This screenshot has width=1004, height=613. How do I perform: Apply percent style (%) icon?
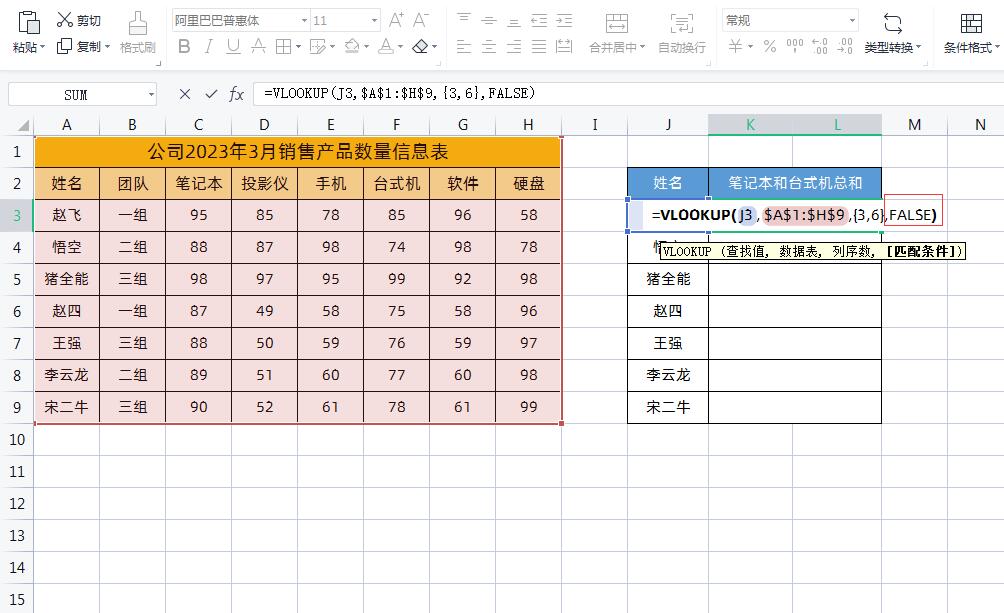click(770, 46)
